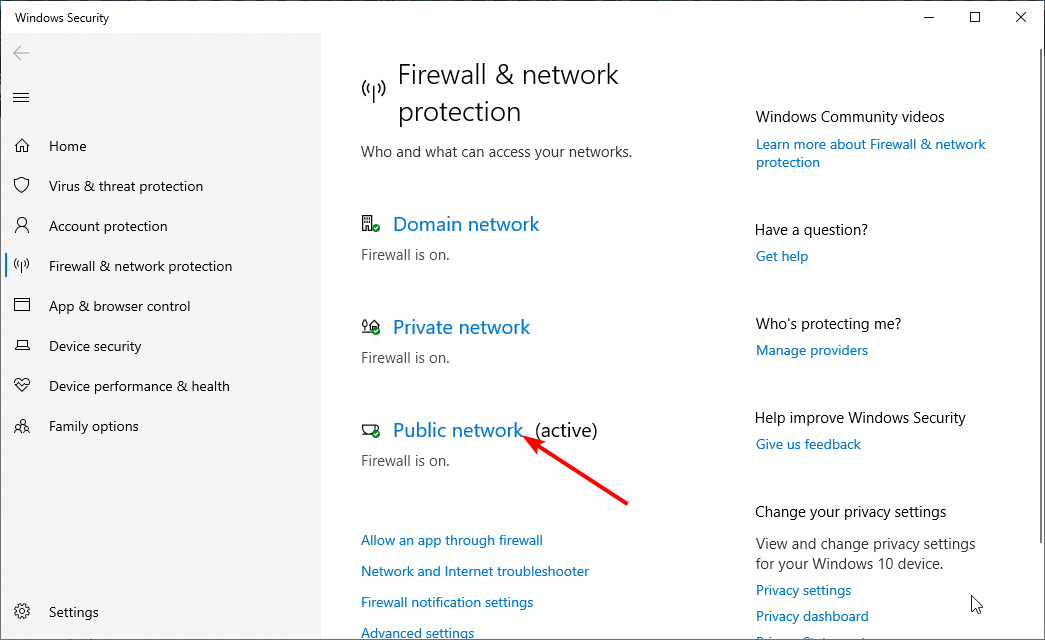Click the Home icon in sidebar
The height and width of the screenshot is (640, 1045).
tap(22, 146)
